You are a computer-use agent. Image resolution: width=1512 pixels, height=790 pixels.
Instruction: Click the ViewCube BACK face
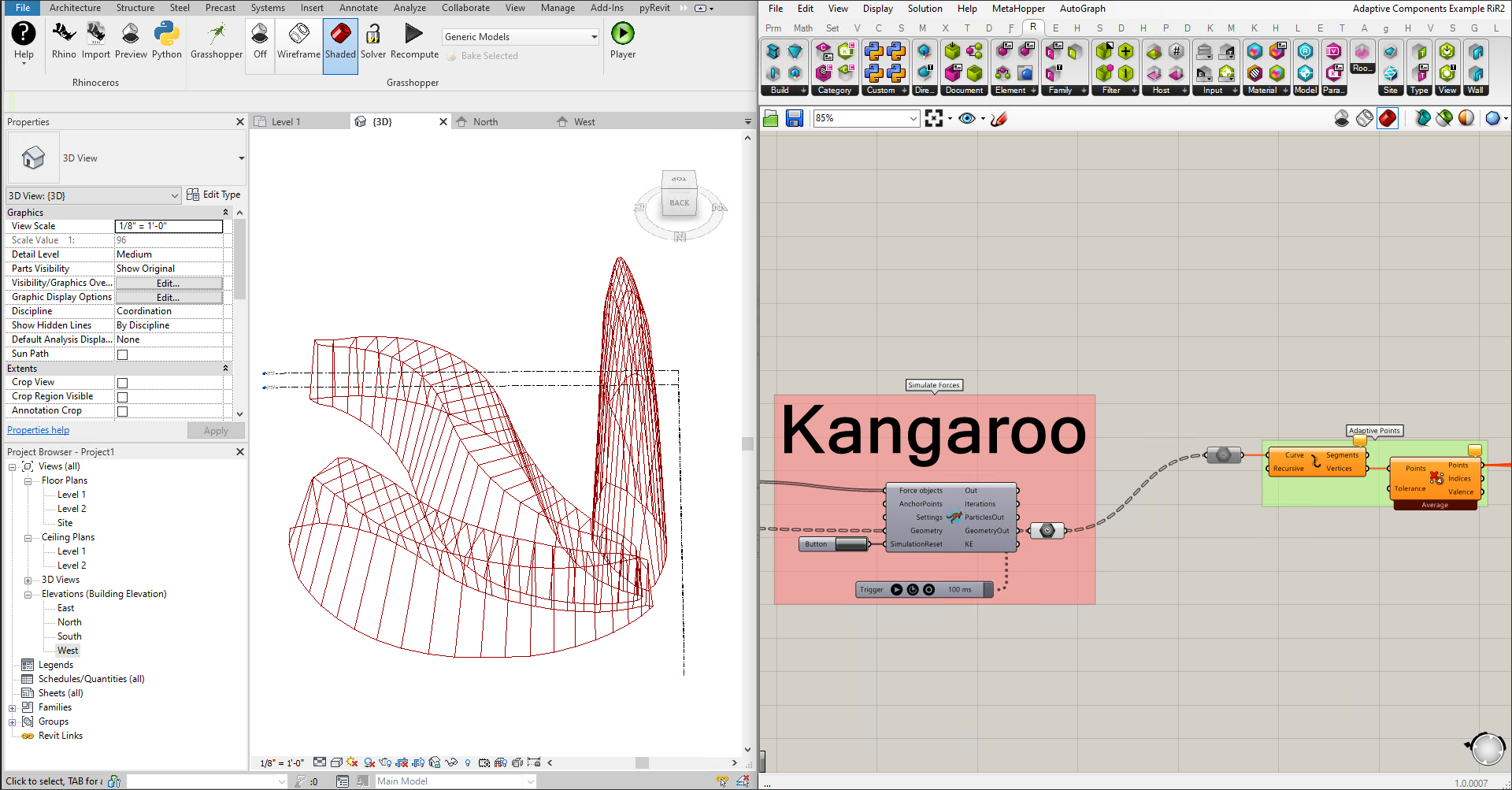click(x=679, y=203)
